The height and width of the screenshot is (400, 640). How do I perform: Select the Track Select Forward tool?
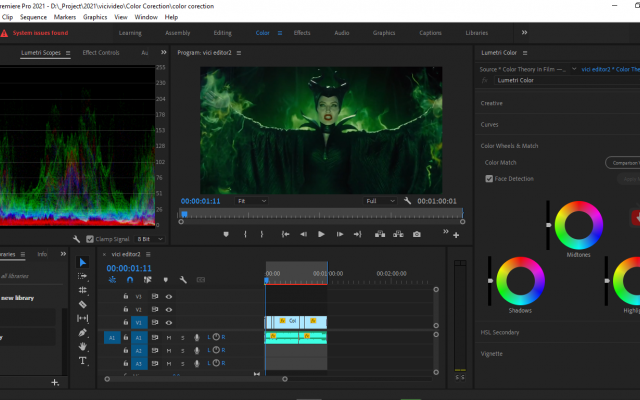point(82,276)
